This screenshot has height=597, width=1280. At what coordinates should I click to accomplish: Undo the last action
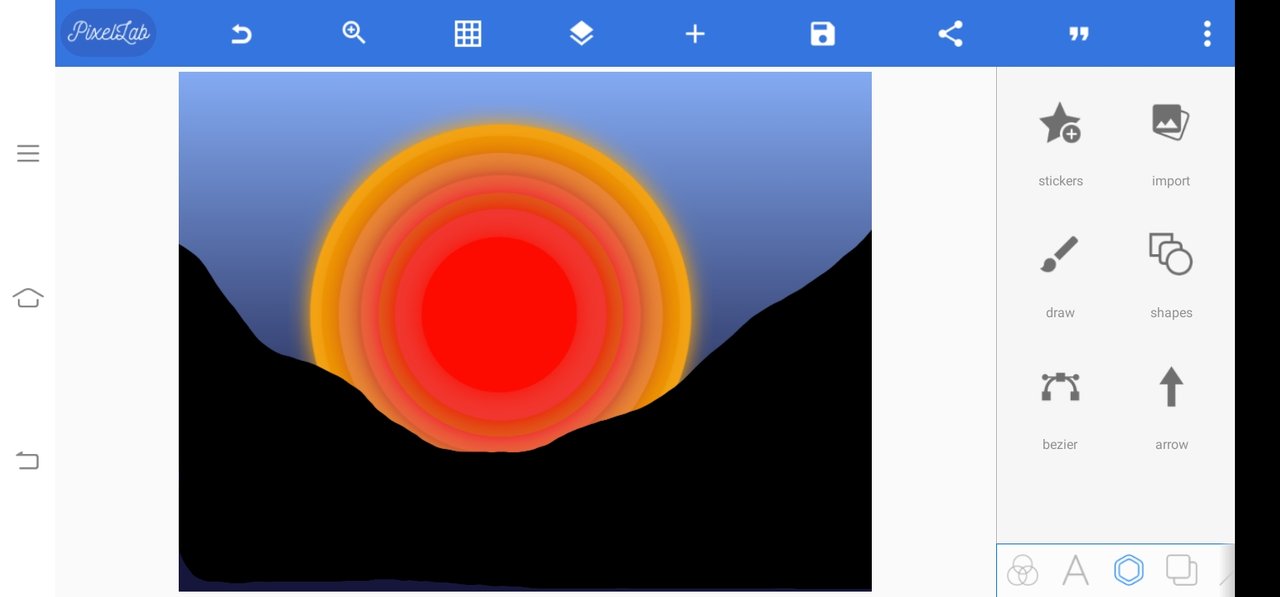coord(240,34)
